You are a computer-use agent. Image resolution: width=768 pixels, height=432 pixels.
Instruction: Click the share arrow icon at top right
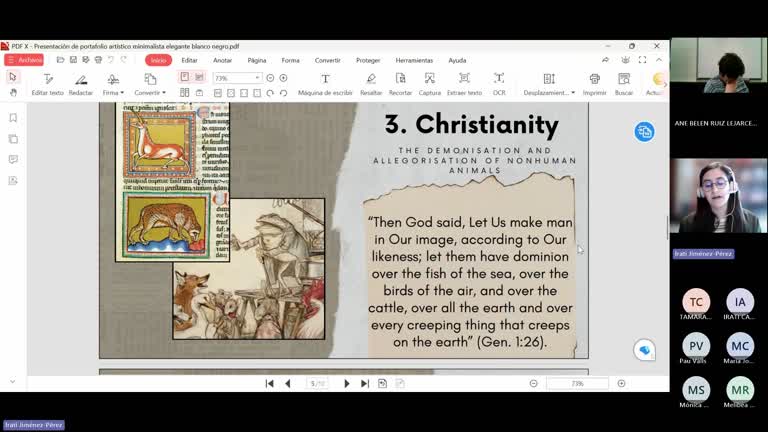click(606, 60)
